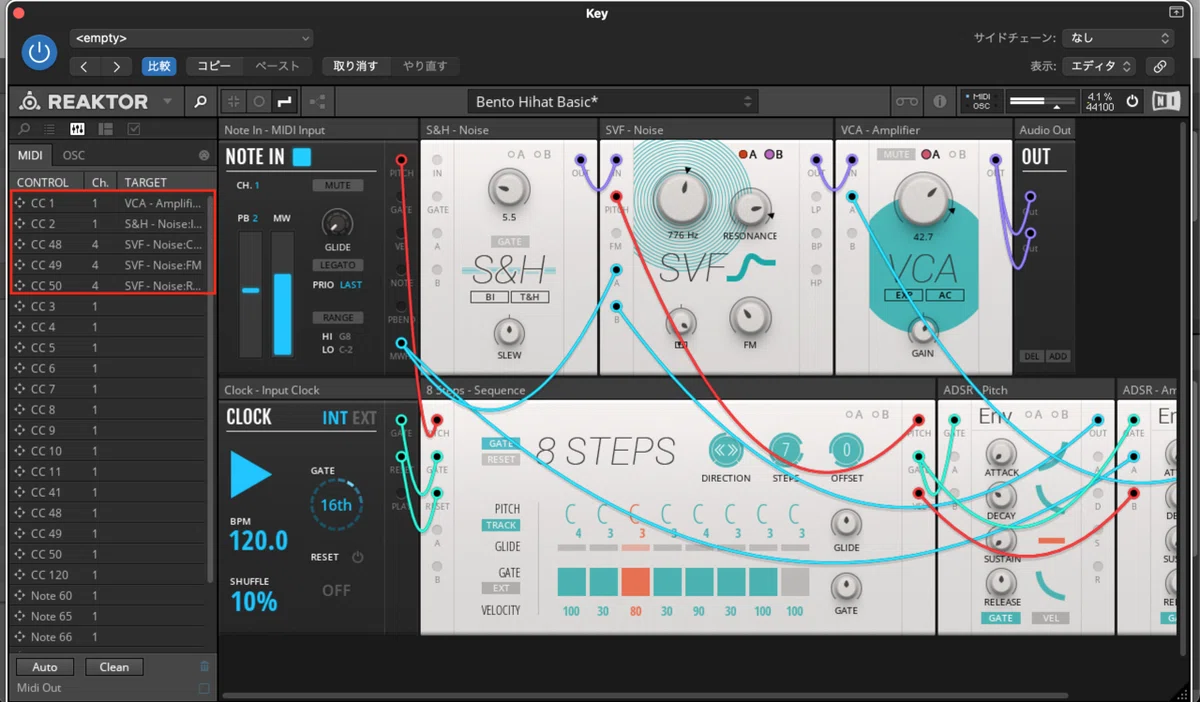
Task: Click the output level meter slider in the toolbar
Action: coord(1042,101)
